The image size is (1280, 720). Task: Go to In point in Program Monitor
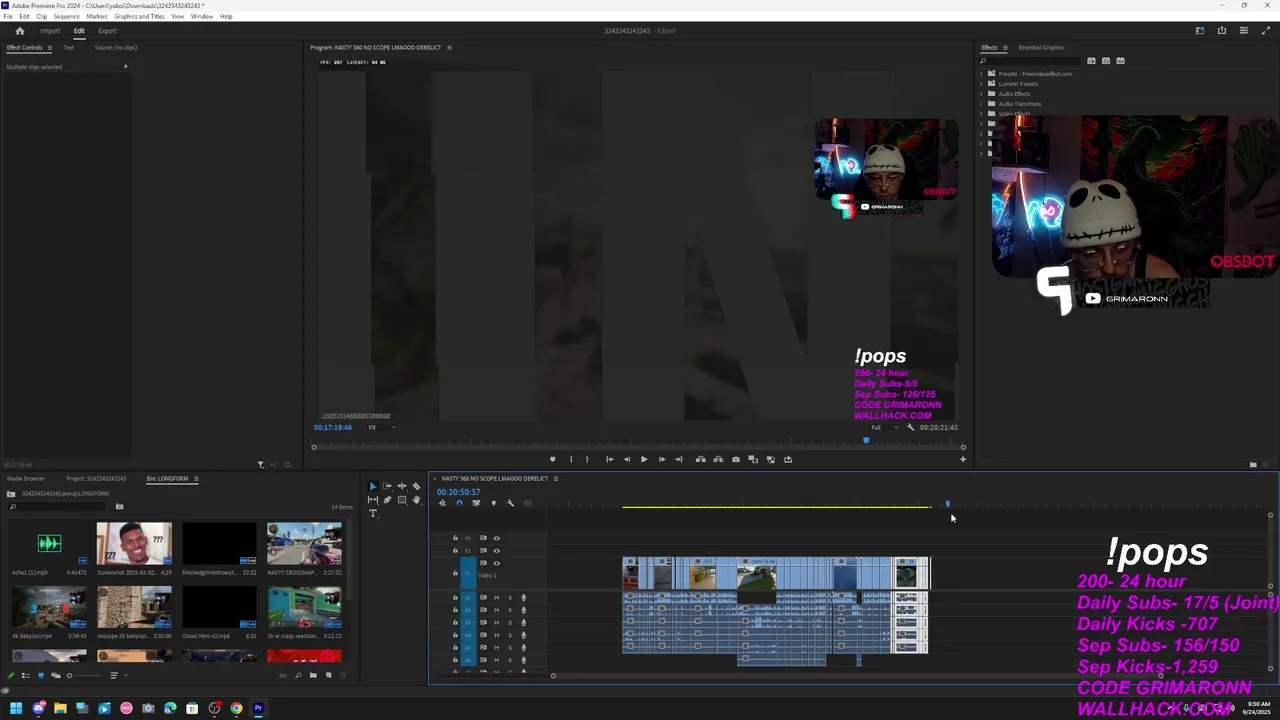pos(609,459)
